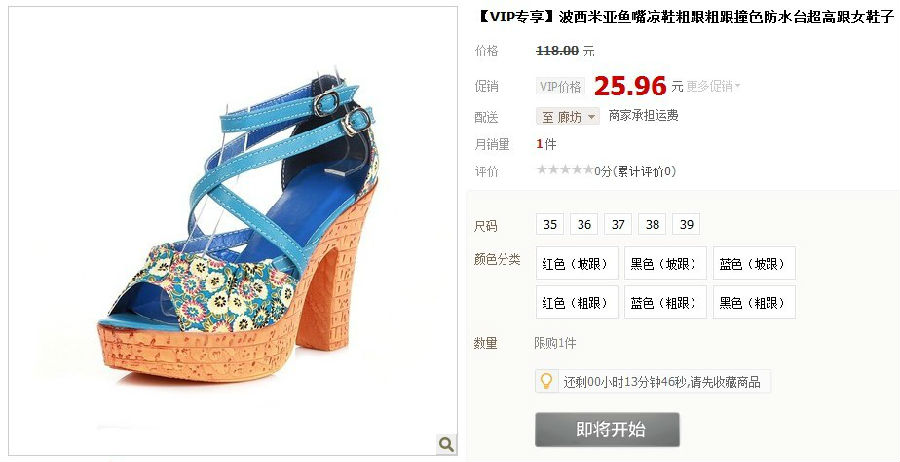Click the magnifier zoom icon on product image
Screen dimensions: 900x462
[446, 444]
